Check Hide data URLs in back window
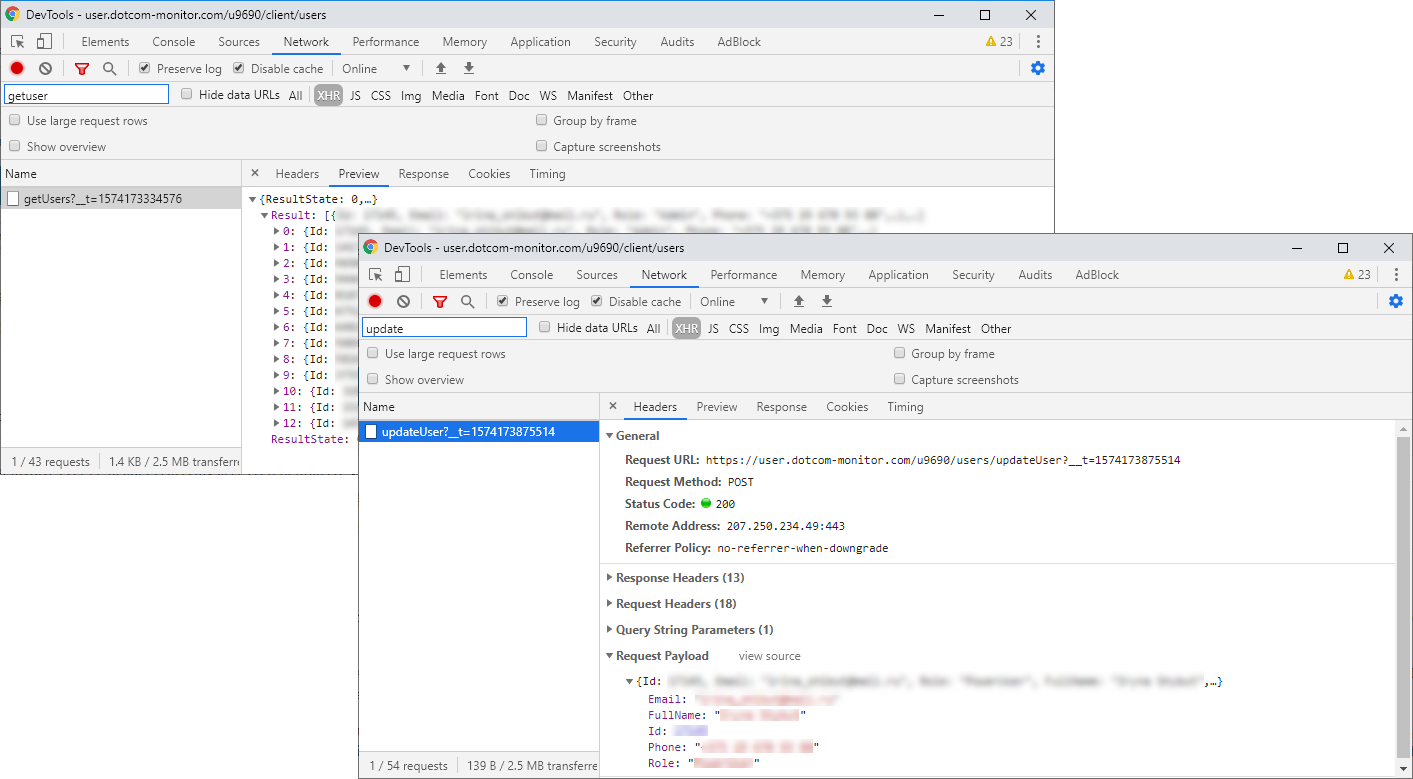The height and width of the screenshot is (779, 1413). (x=187, y=94)
